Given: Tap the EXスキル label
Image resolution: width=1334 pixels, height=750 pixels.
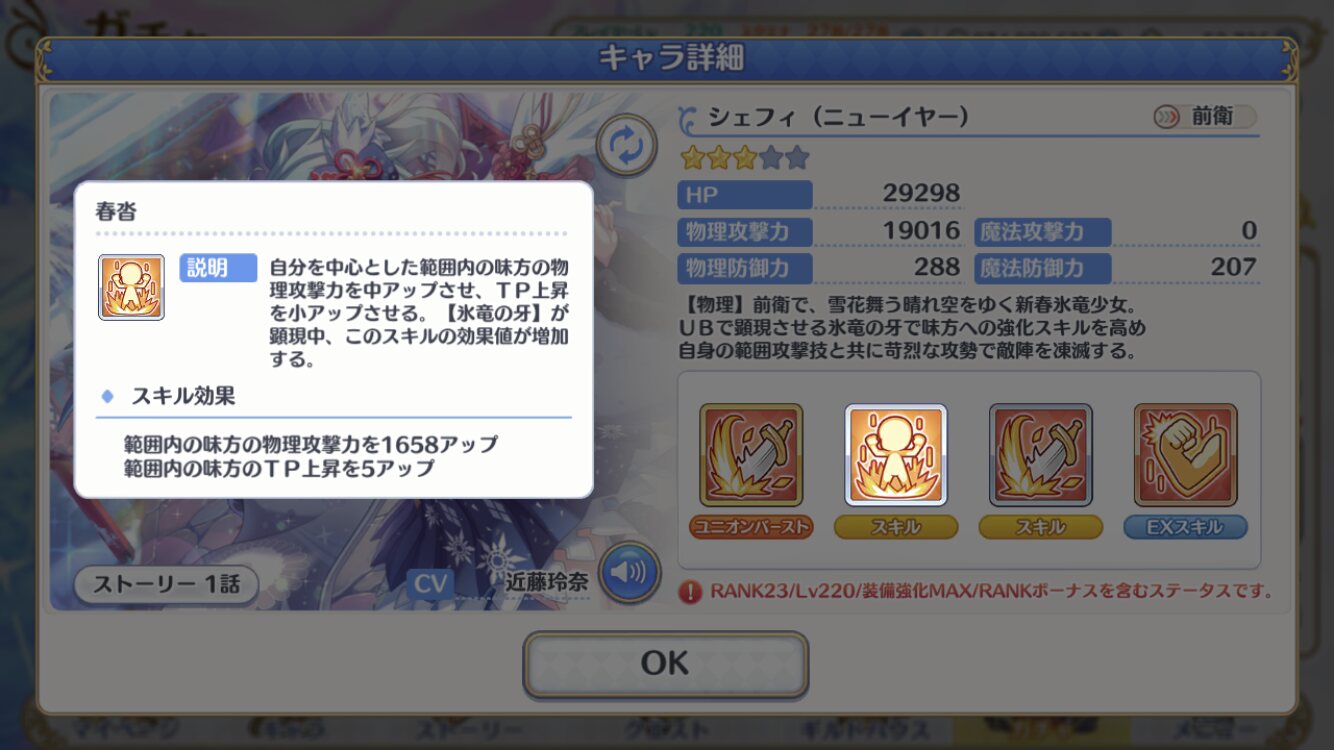Looking at the screenshot, I should [x=1186, y=527].
